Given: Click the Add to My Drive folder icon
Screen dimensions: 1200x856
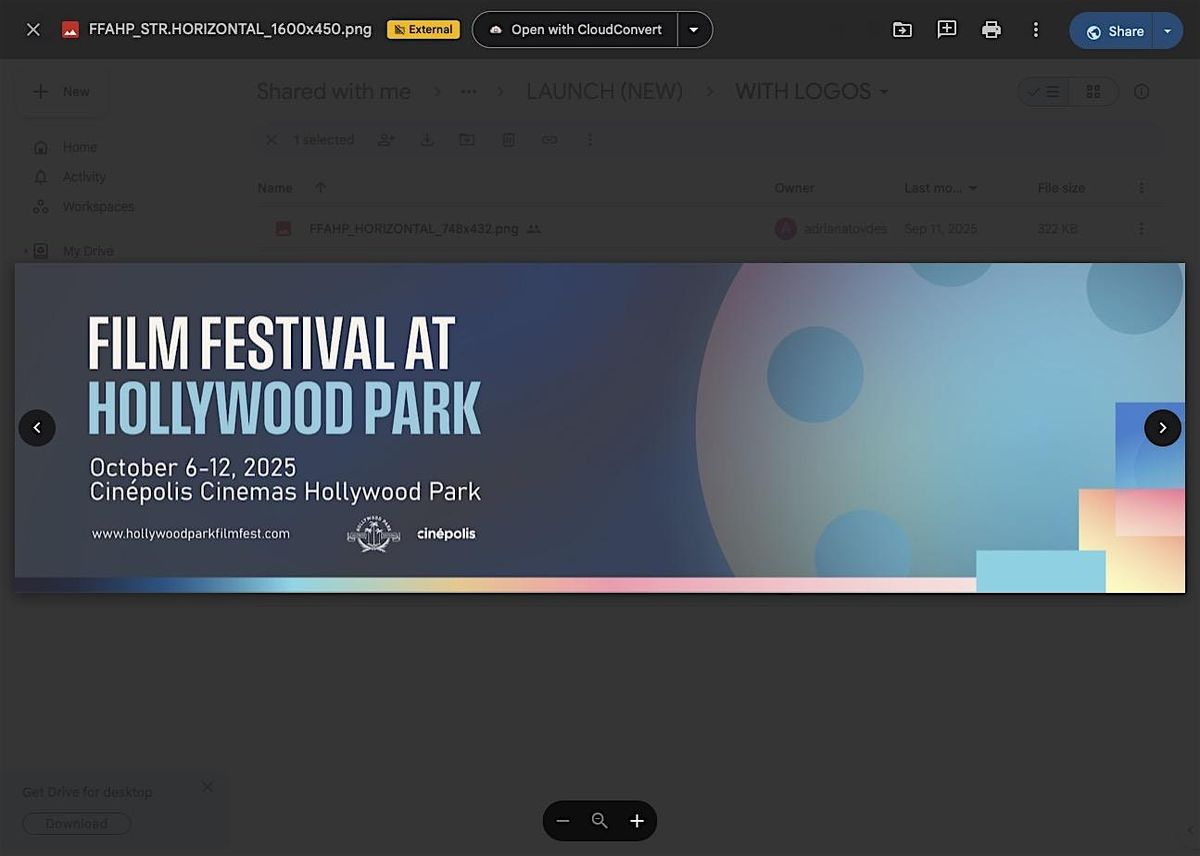Looking at the screenshot, I should click(x=902, y=30).
